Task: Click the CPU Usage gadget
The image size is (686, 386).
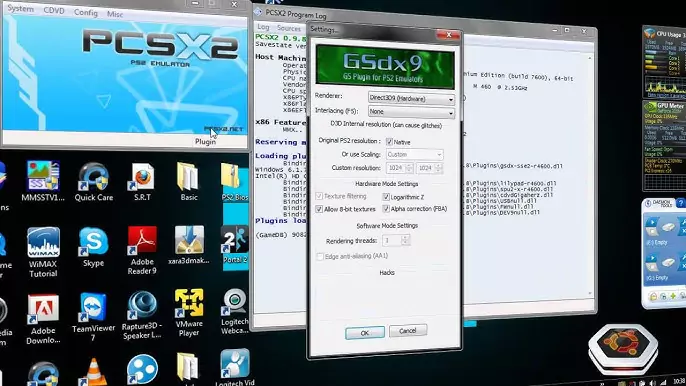Action: 664,62
